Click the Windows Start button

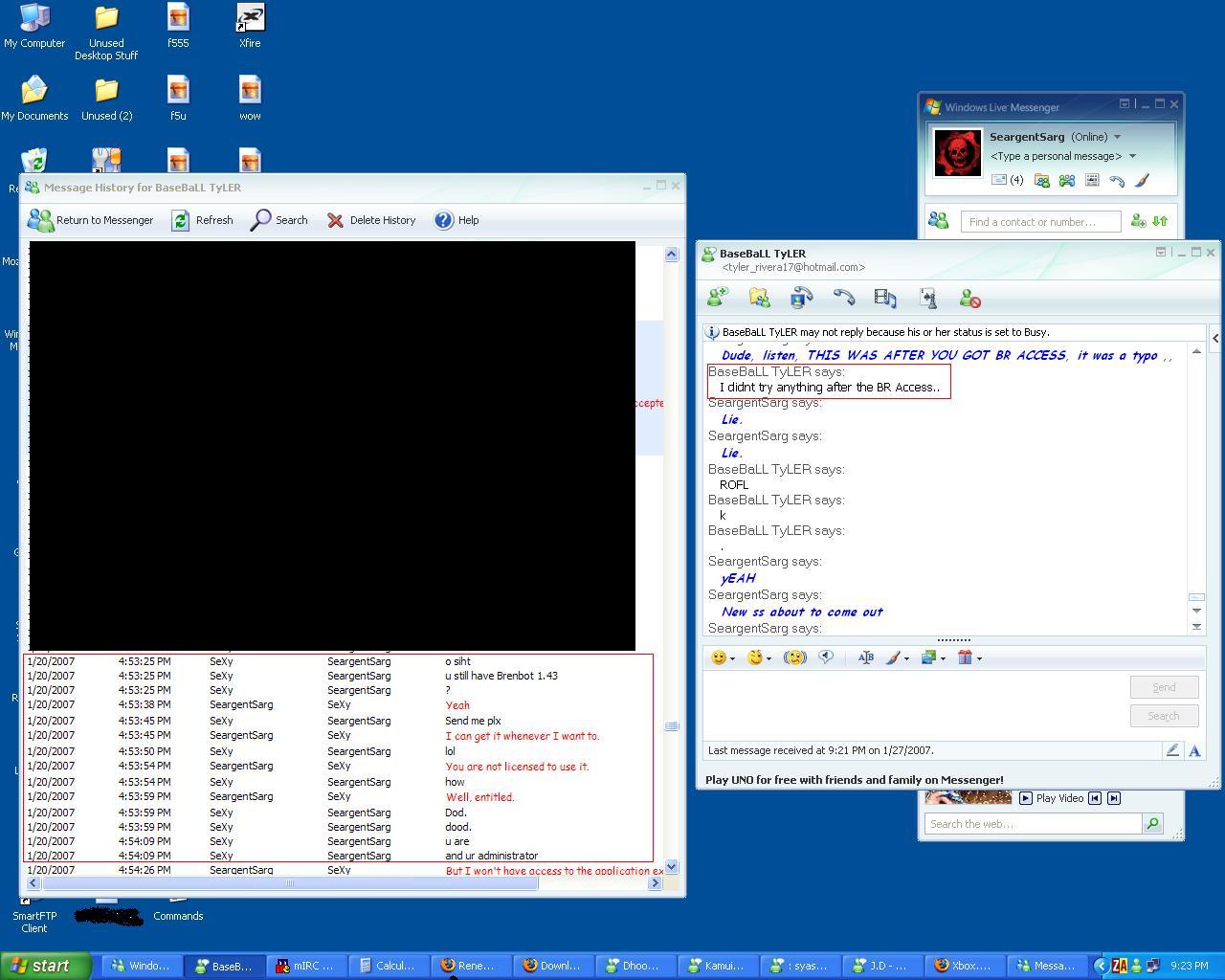pos(45,966)
